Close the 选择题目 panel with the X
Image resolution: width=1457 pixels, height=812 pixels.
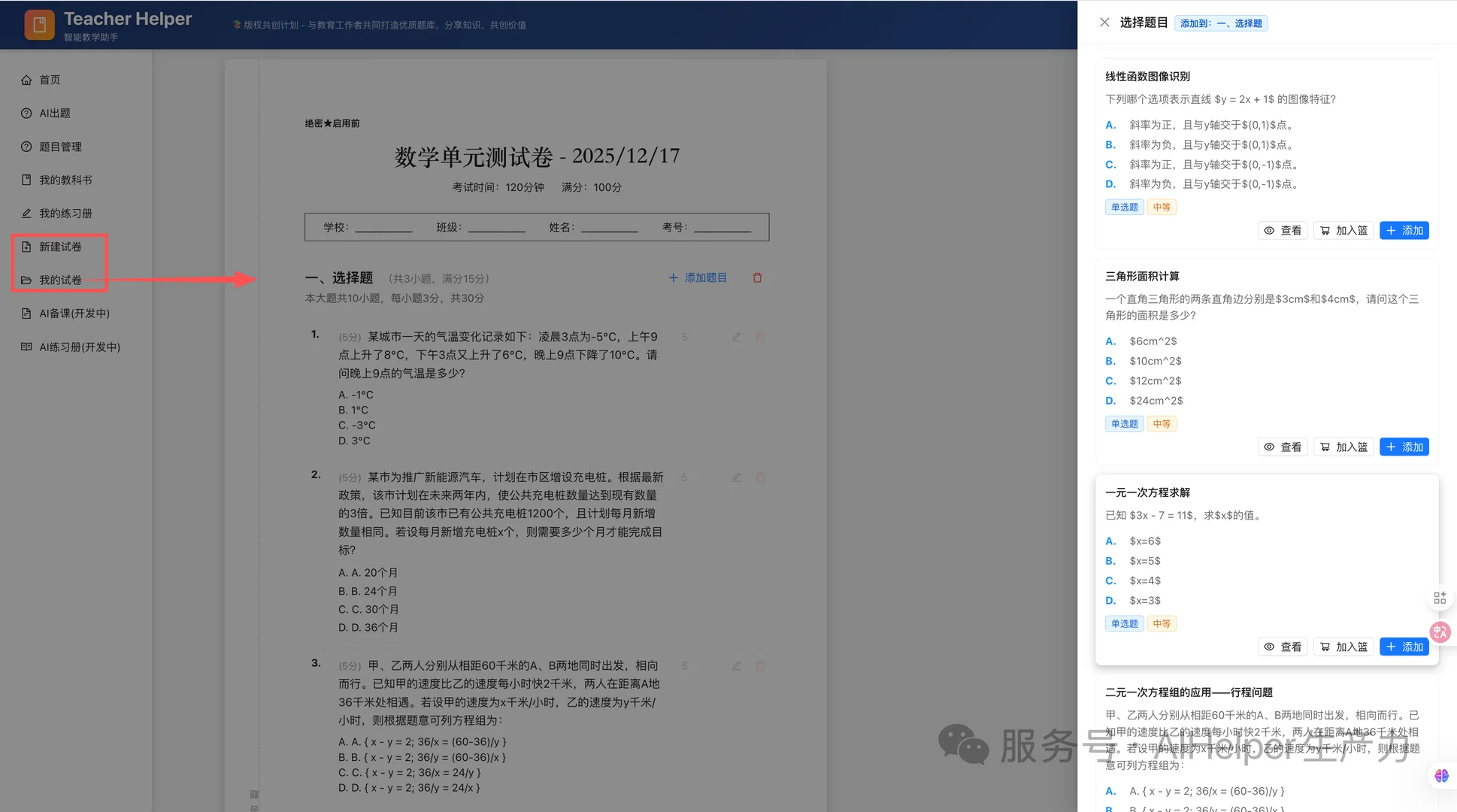pos(1104,22)
